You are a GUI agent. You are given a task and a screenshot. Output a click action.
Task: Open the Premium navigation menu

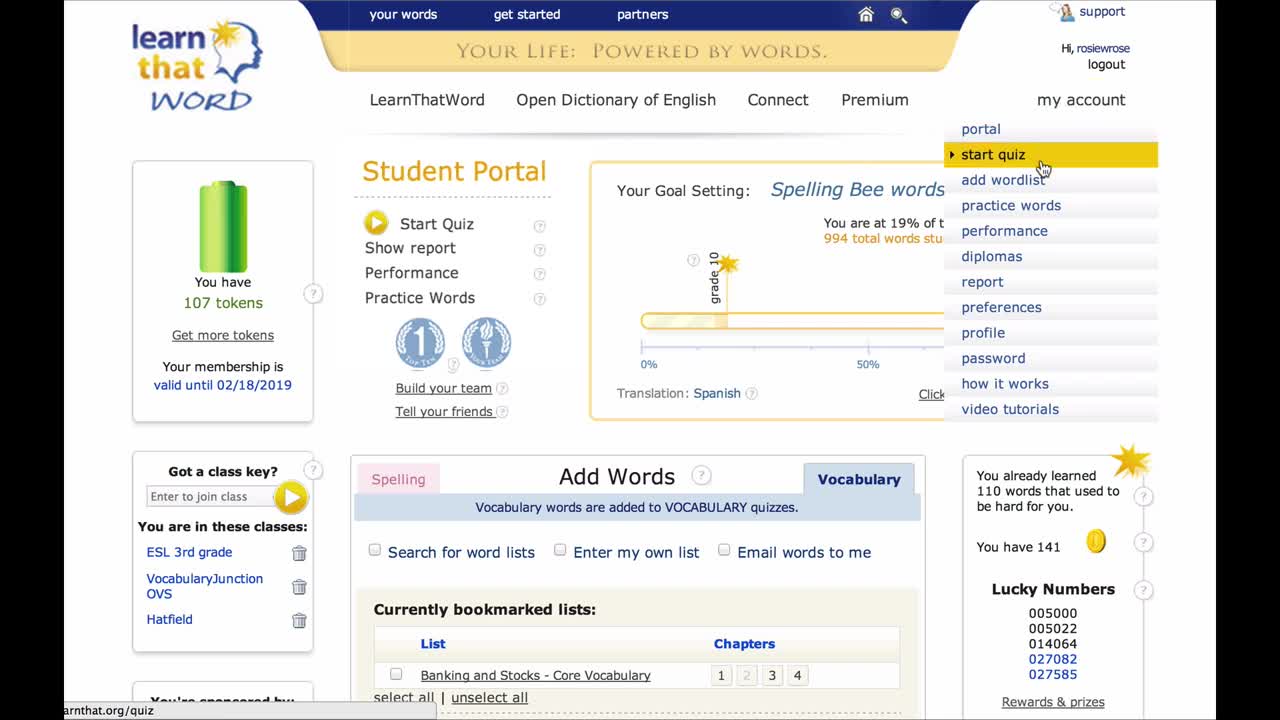click(875, 100)
